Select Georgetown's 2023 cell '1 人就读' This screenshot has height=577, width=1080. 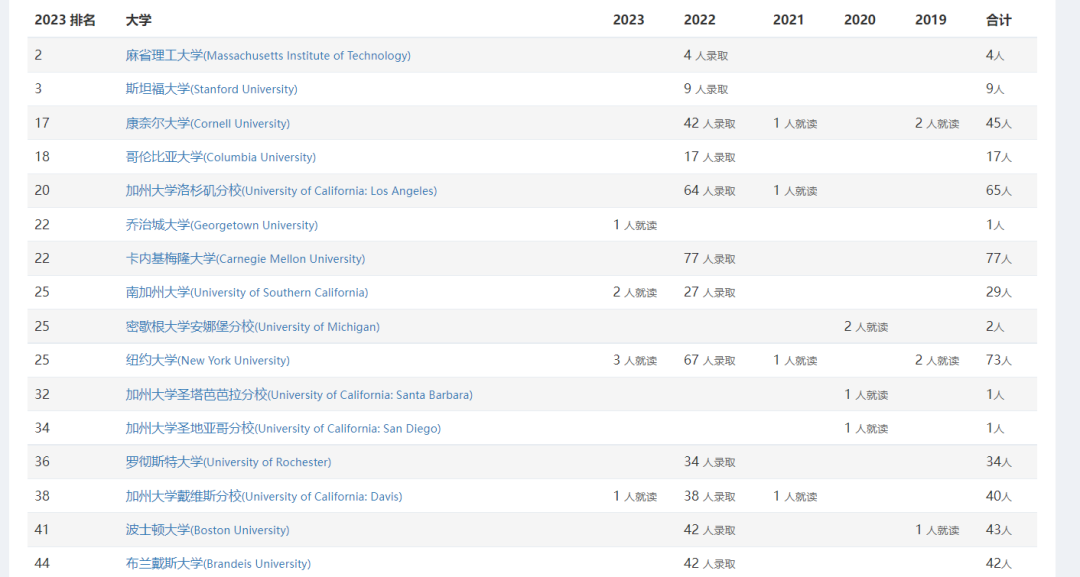tap(635, 224)
